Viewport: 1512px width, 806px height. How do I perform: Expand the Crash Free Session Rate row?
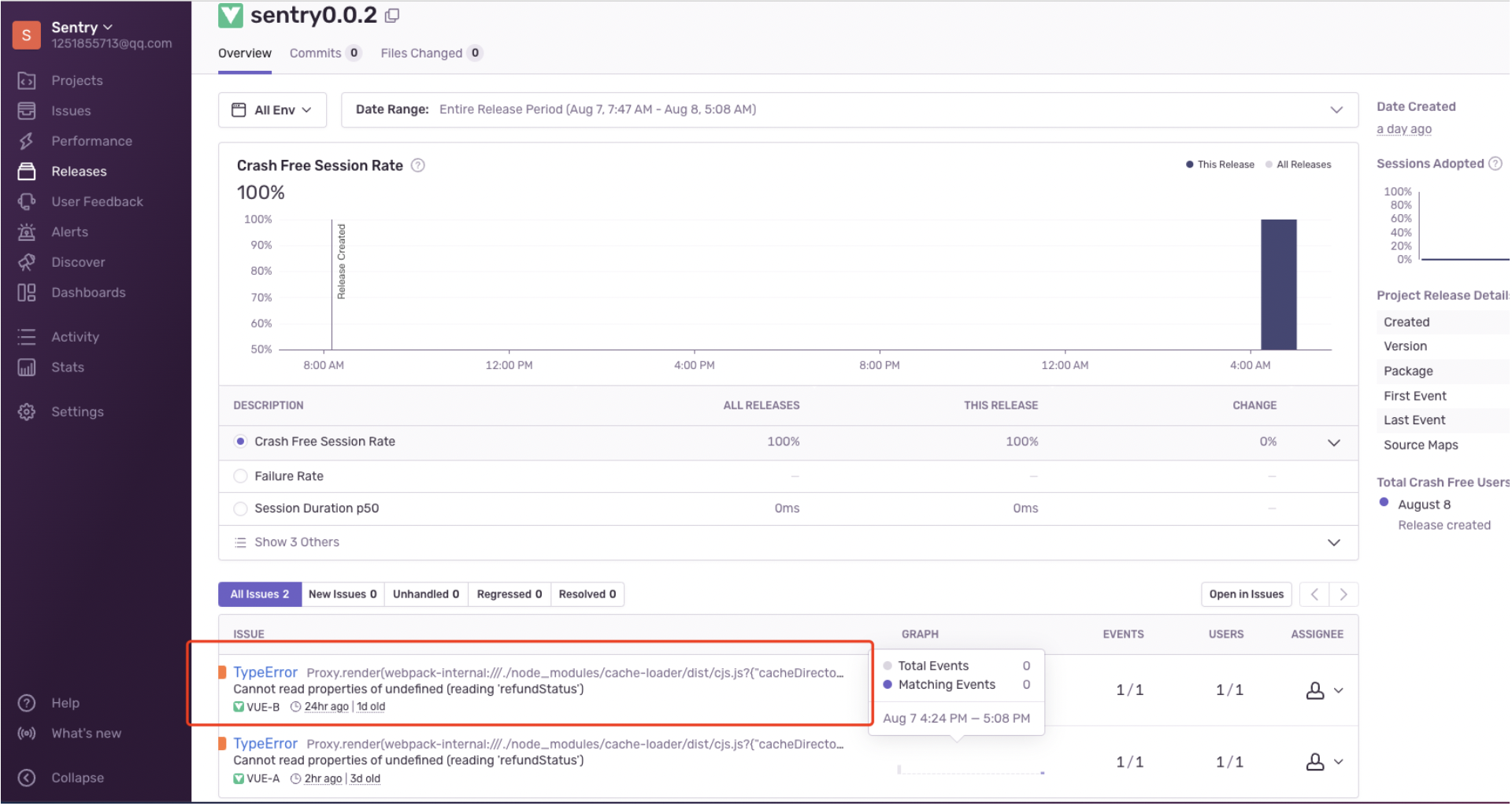pos(1334,442)
